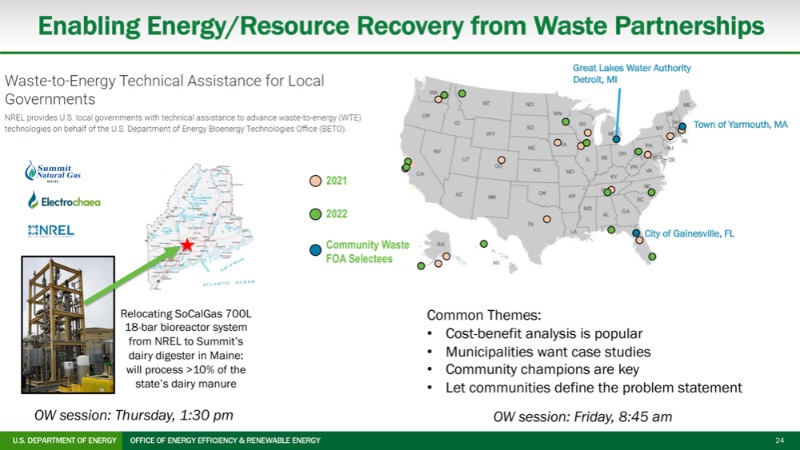
Task: Click the large green arrow pointing to Maine
Action: point(130,276)
